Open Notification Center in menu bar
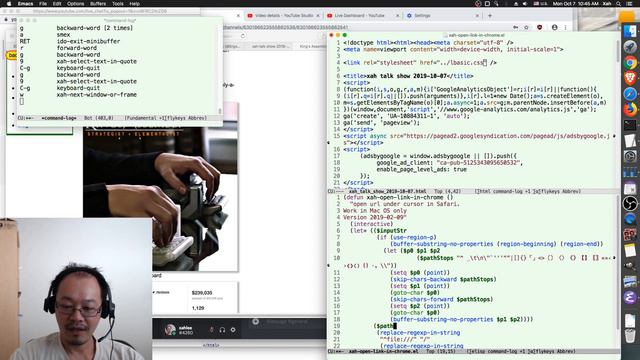 point(629,4)
